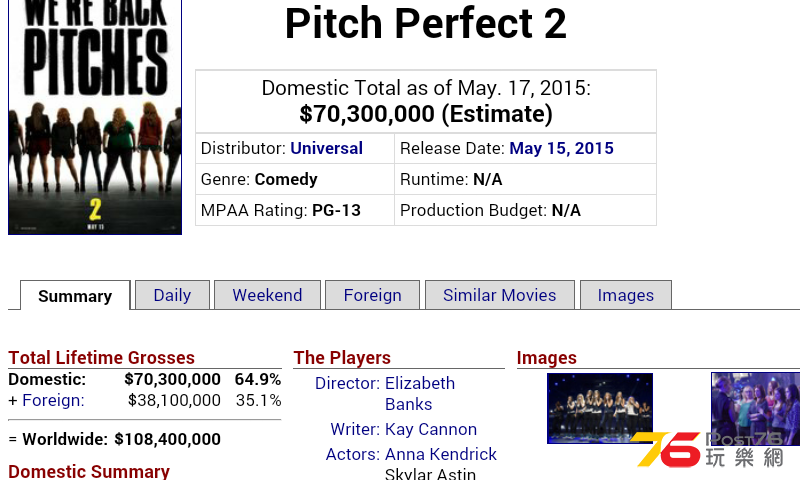Click the Pitch Perfect 2 title heading
This screenshot has height=480, width=800.
click(426, 23)
